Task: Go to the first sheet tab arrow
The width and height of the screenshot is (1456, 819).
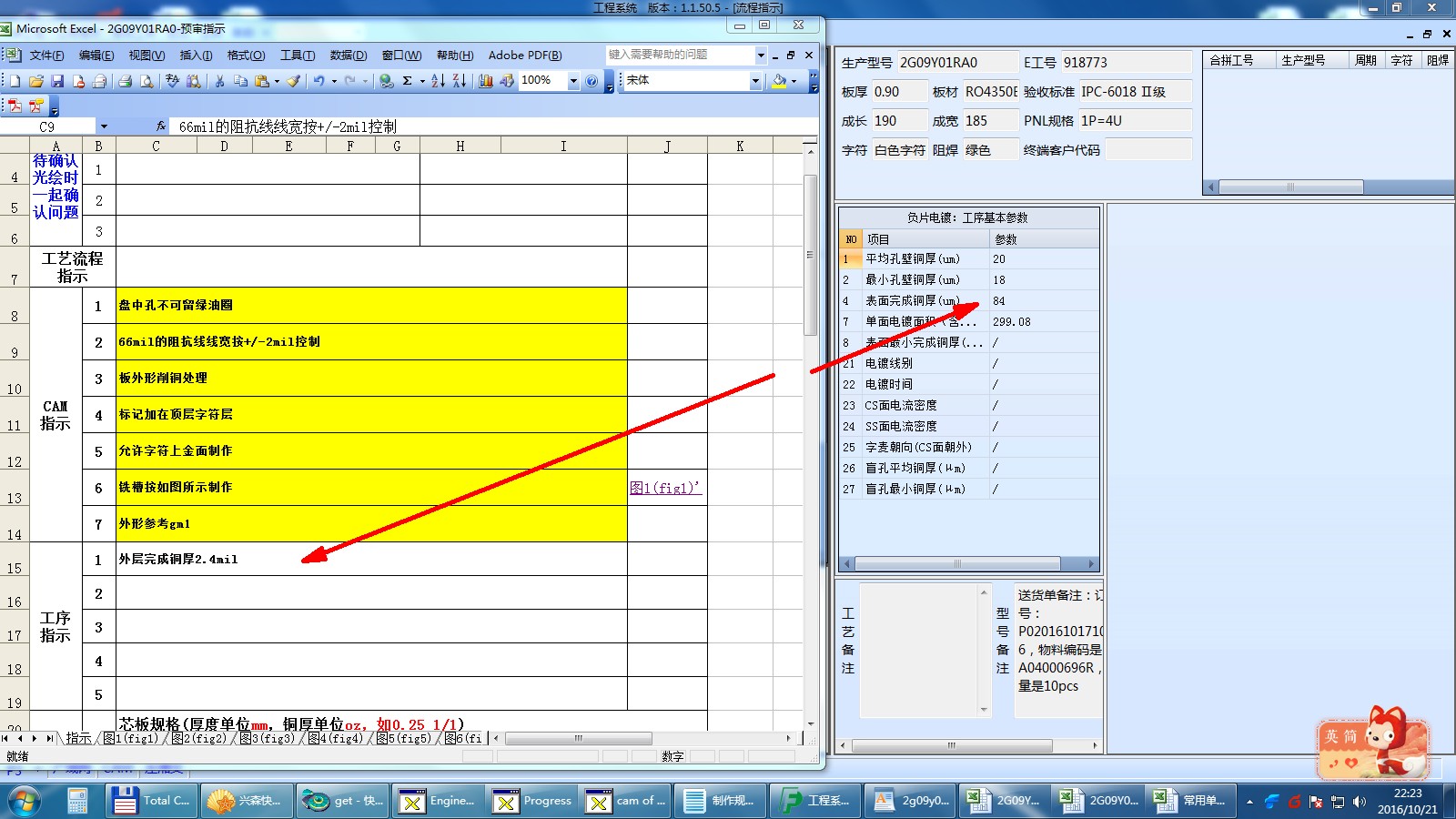Action: 5,738
